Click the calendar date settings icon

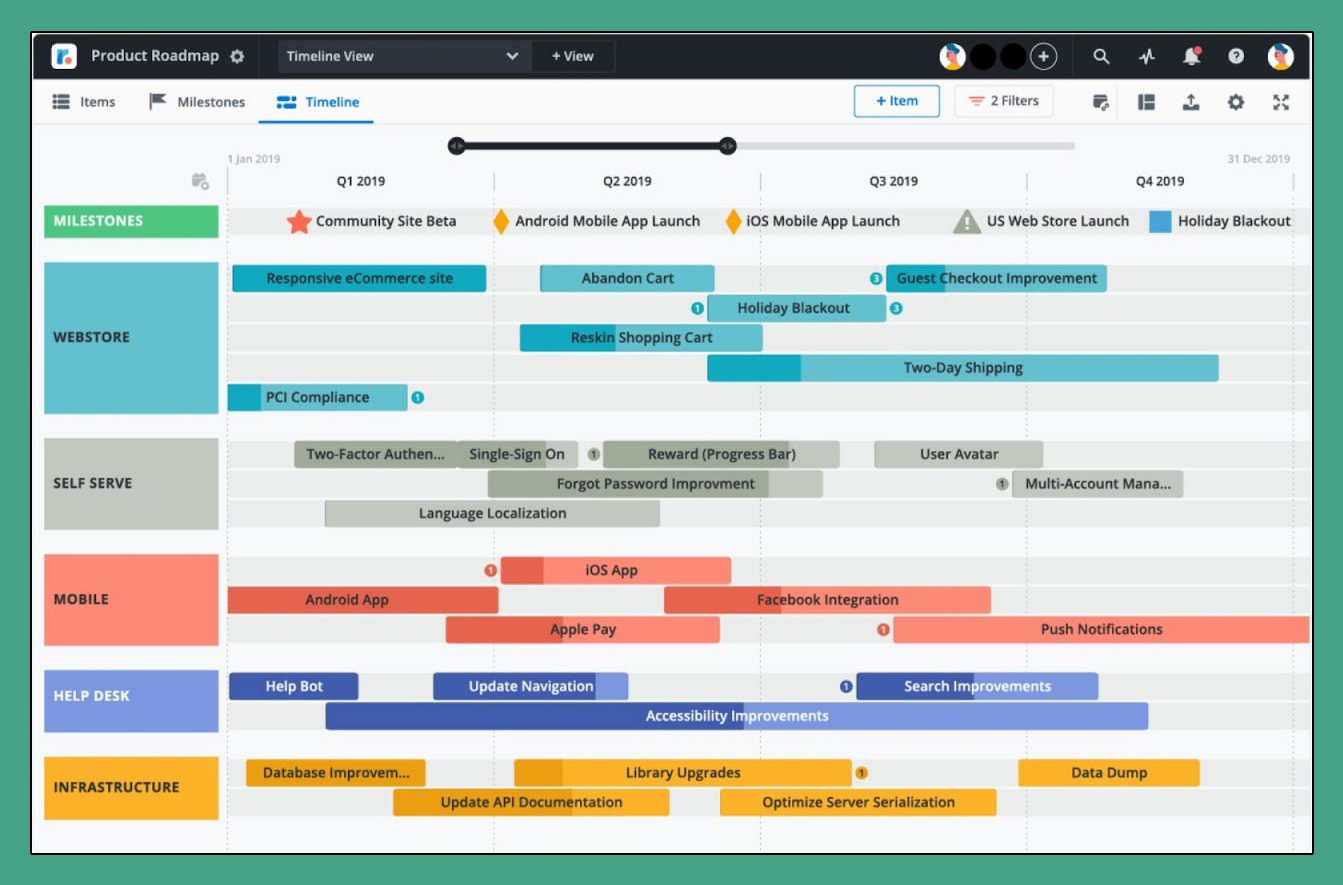[200, 181]
